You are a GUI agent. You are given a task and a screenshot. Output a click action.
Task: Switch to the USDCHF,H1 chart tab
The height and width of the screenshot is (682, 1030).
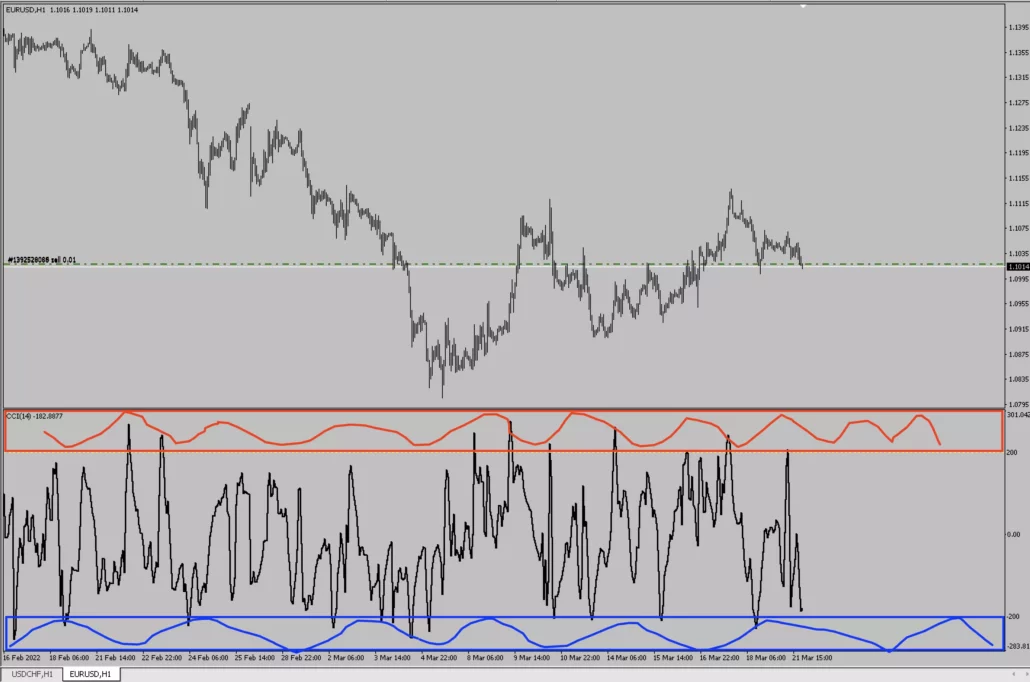(x=31, y=674)
